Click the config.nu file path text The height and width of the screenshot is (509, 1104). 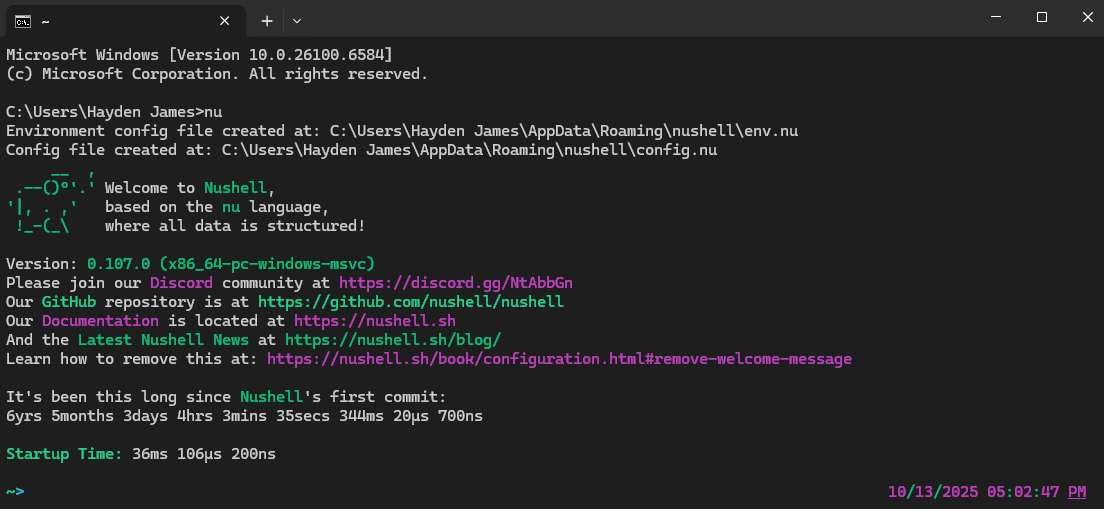pos(469,150)
